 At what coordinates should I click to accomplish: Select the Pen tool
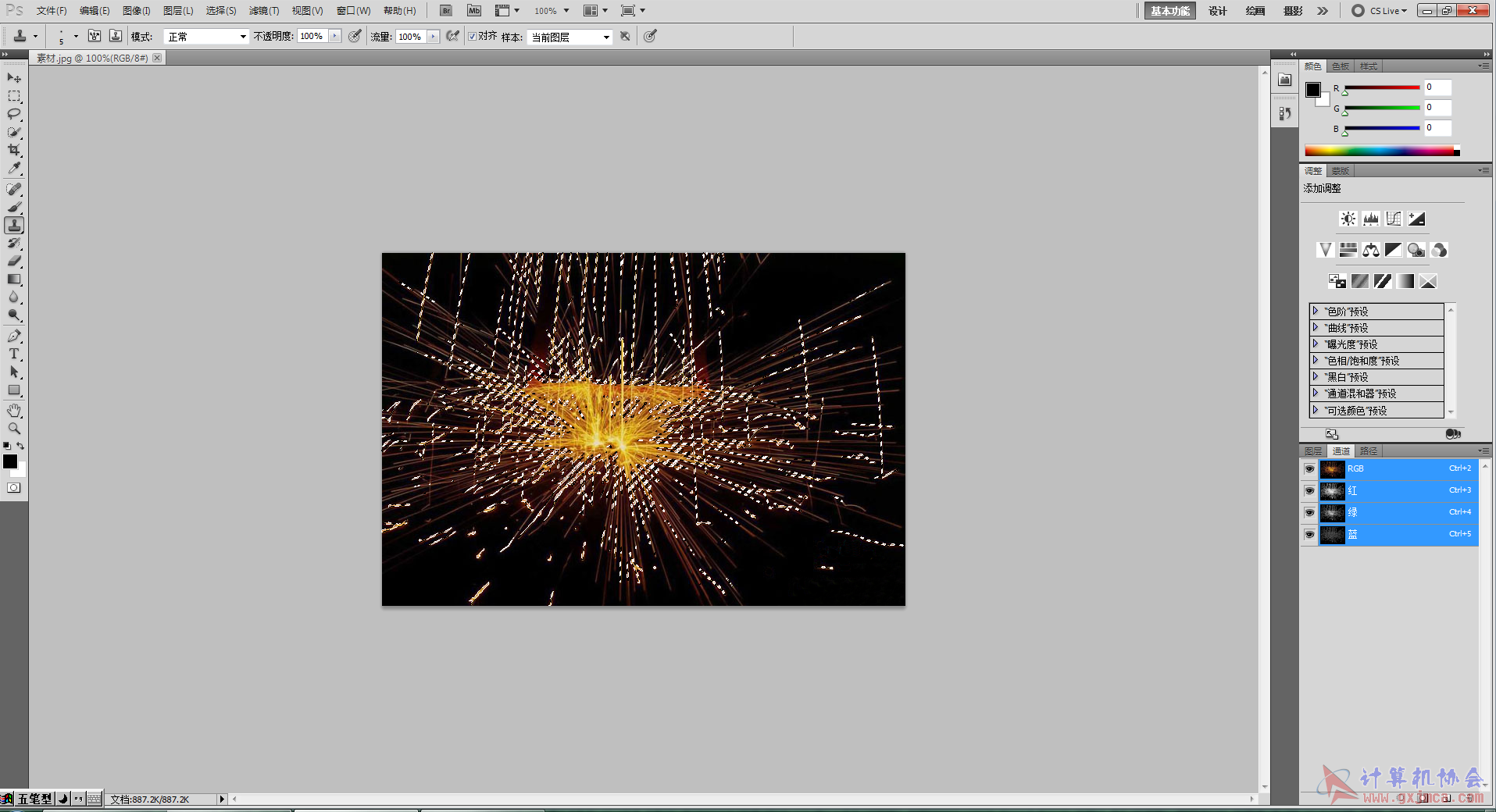tap(14, 336)
